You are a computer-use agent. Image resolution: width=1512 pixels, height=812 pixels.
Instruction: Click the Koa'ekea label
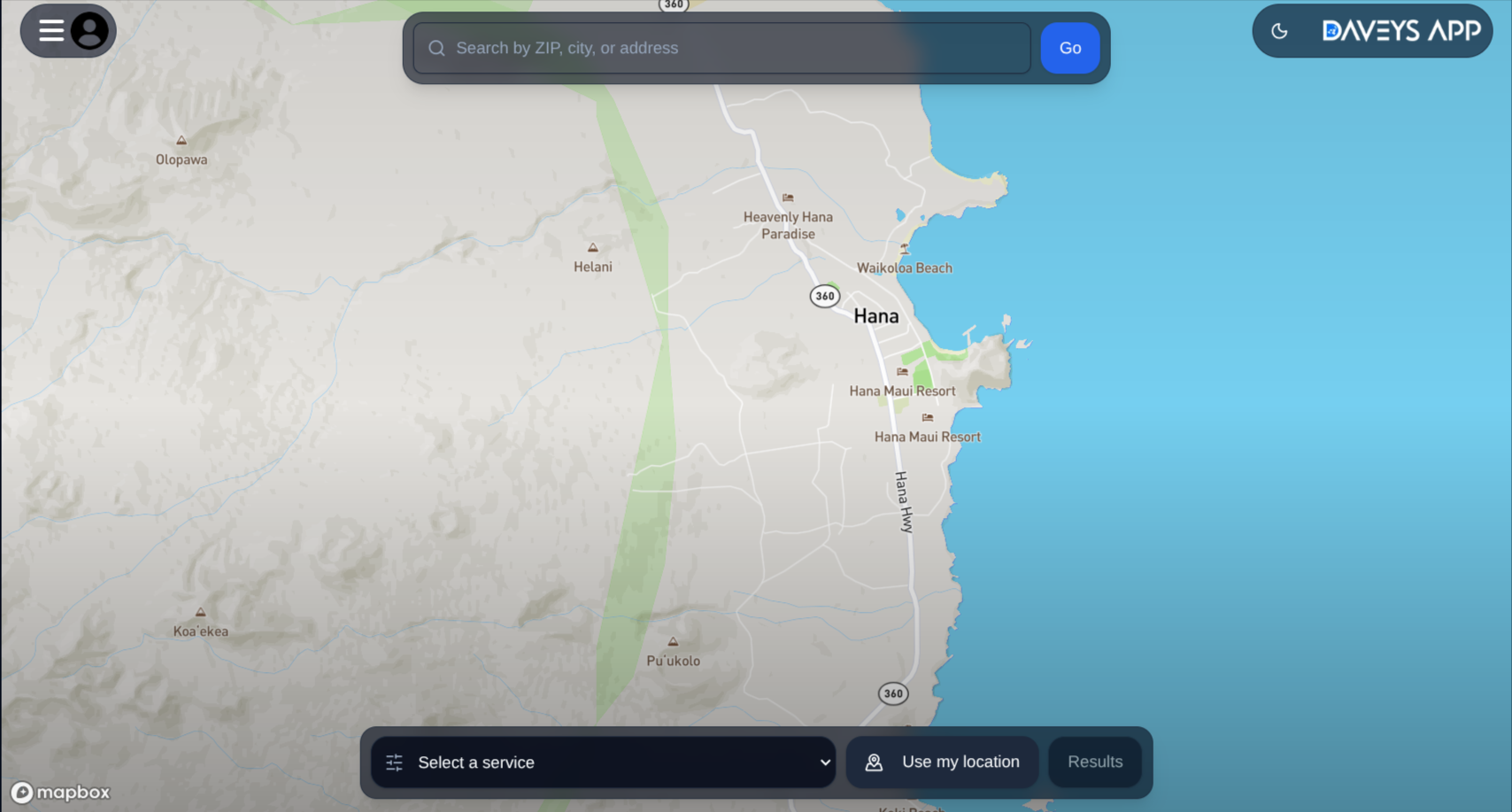[201, 631]
